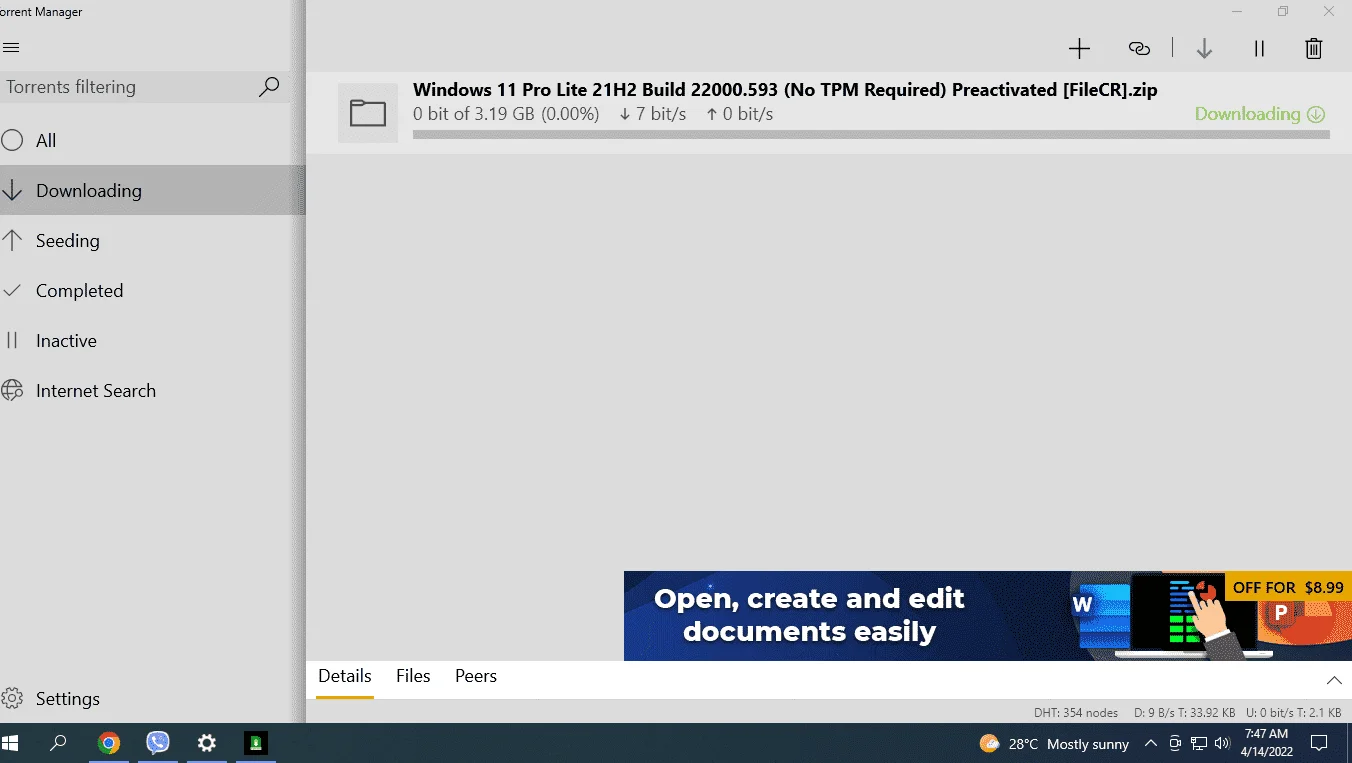Viewport: 1352px width, 763px height.
Task: Open Windows search from the taskbar
Action: tap(59, 743)
